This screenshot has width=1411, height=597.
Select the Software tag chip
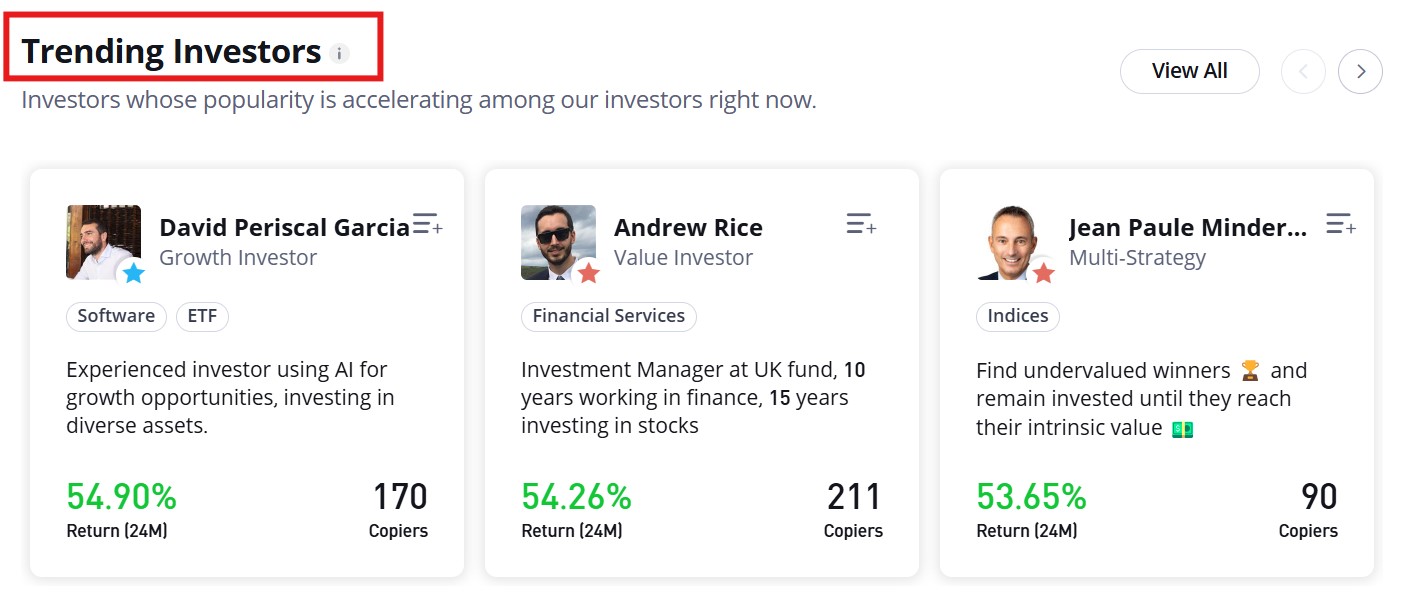click(x=116, y=316)
